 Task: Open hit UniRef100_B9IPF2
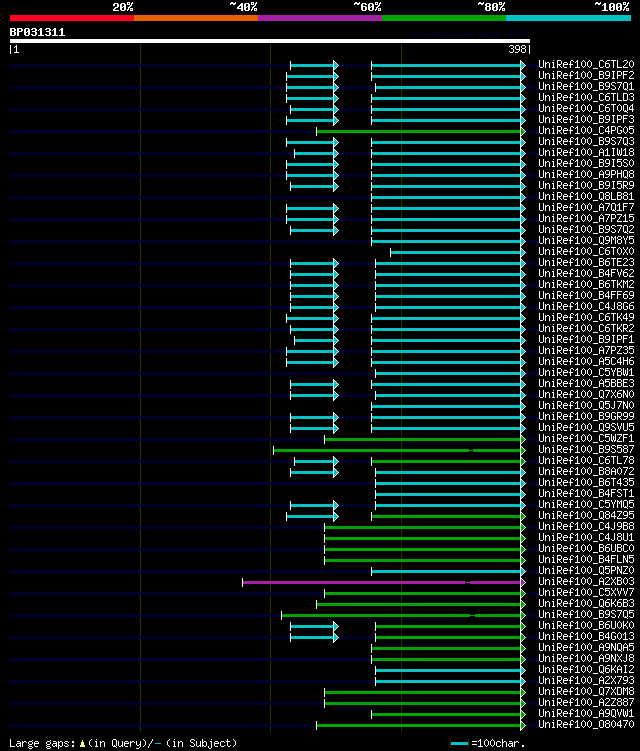(586, 75)
